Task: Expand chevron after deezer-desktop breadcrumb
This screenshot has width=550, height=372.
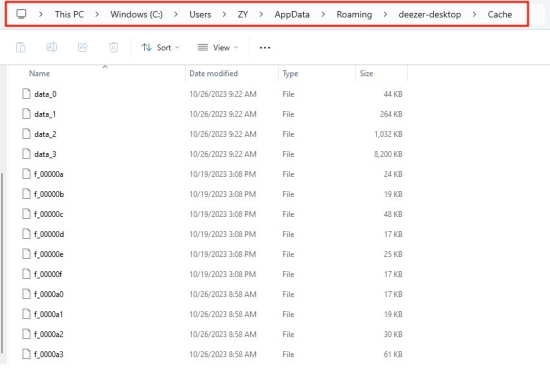Action: [475, 14]
